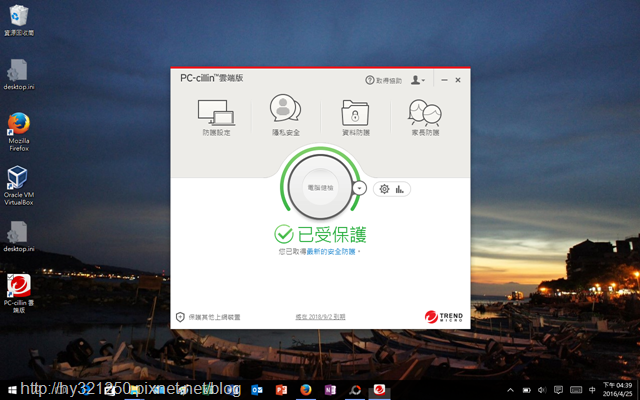Open PowerPoint from the taskbar

point(281,390)
